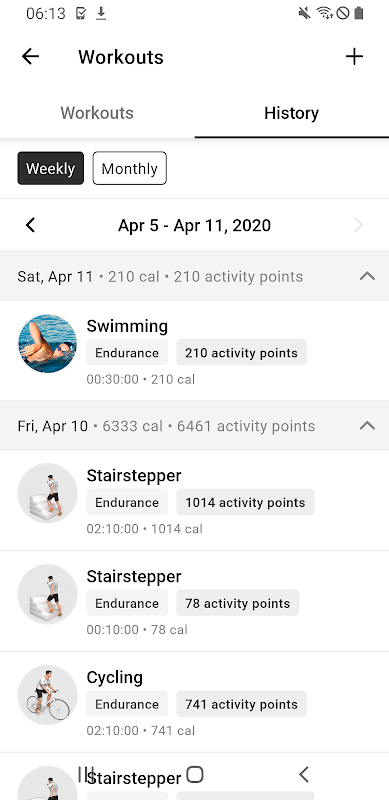Screen dimensions: 389x800
Task: Collapse the Sat, Apr 11 section
Action: (368, 277)
